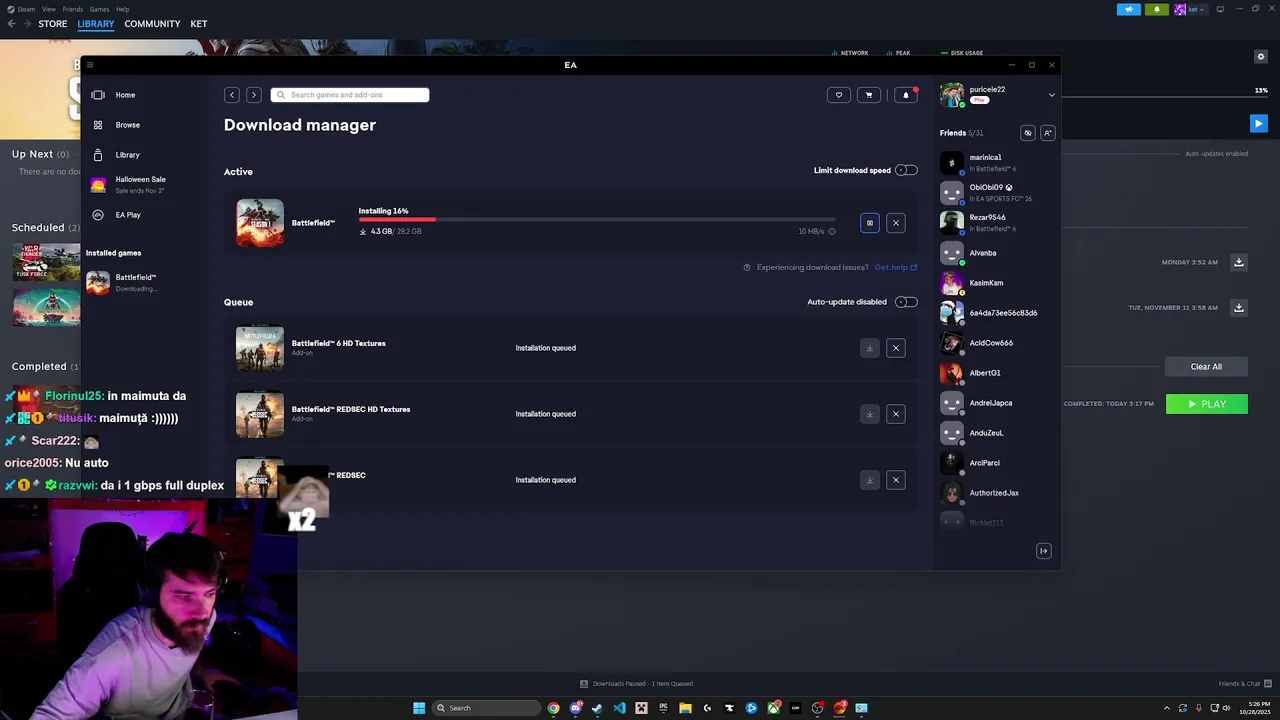This screenshot has height=720, width=1280.
Task: Click the Battlefield install progress bar
Action: pos(597,219)
